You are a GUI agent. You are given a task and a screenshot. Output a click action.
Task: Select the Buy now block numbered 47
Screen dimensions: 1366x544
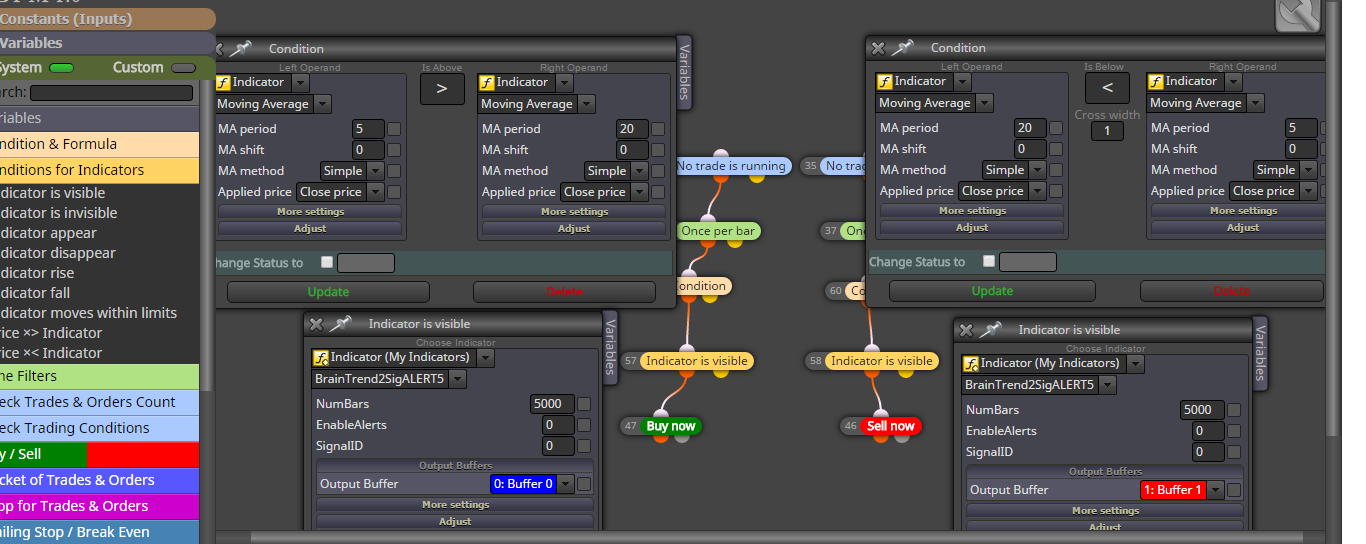tap(671, 426)
